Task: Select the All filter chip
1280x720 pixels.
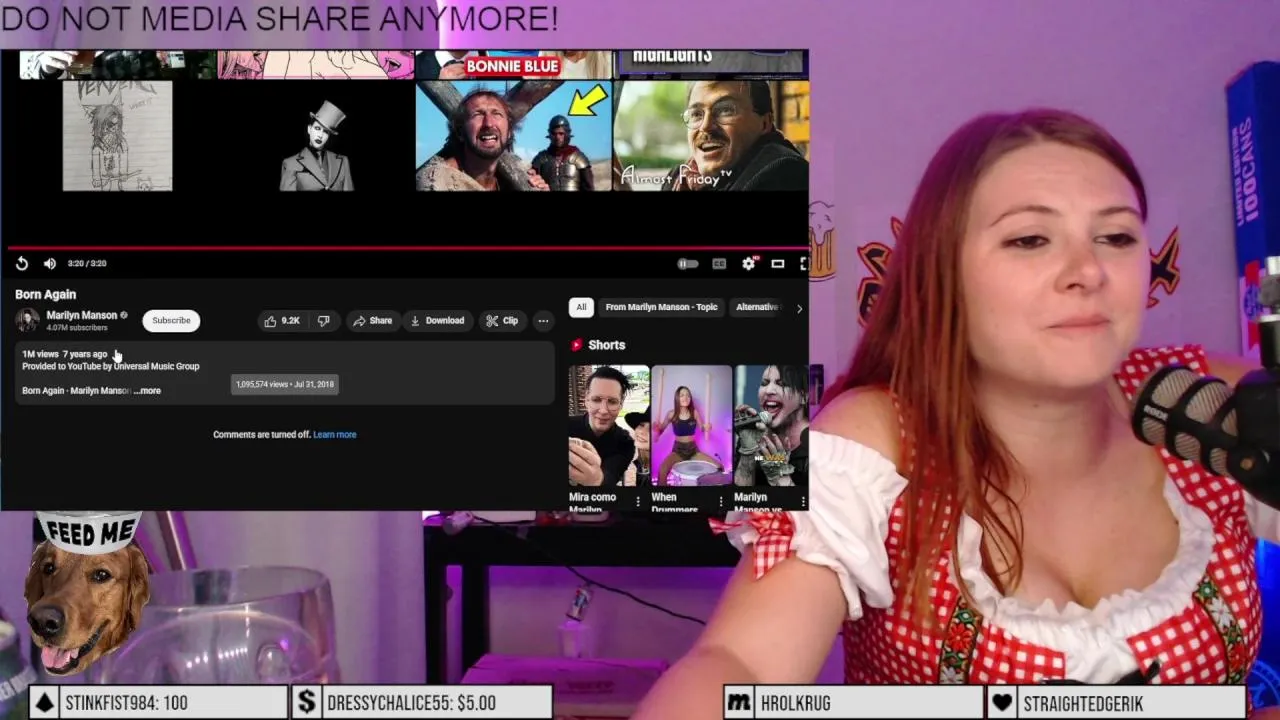Action: click(581, 307)
